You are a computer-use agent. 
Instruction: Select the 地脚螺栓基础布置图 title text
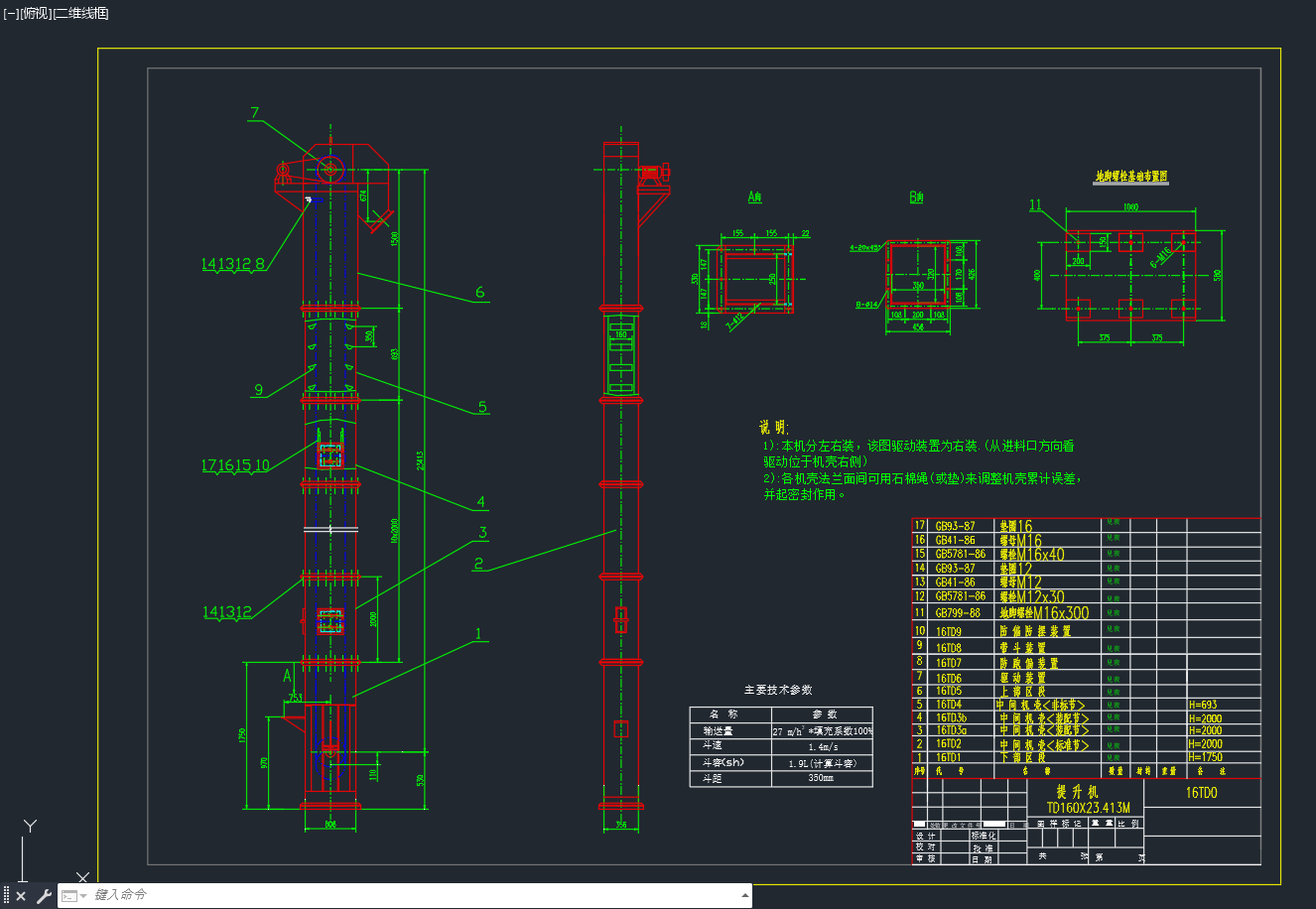[1131, 176]
